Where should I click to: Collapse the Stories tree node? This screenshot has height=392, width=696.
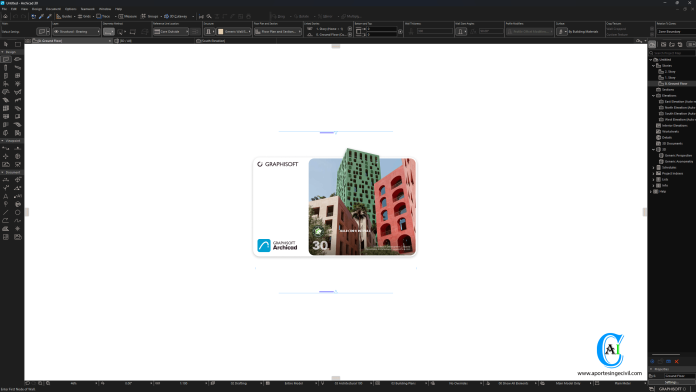(x=653, y=66)
